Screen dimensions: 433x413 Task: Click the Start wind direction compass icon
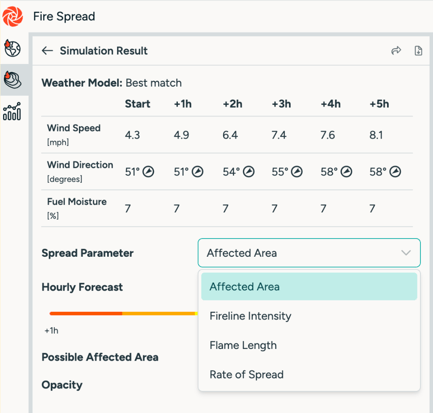[x=148, y=172]
